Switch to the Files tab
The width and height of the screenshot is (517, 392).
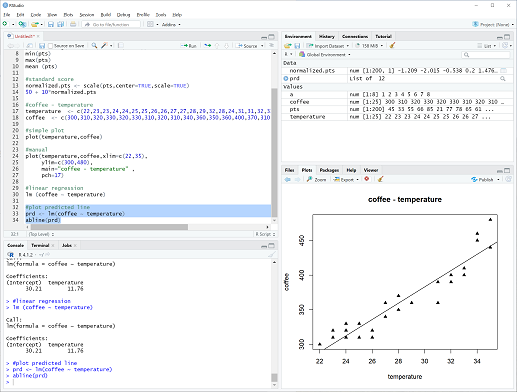pos(289,170)
